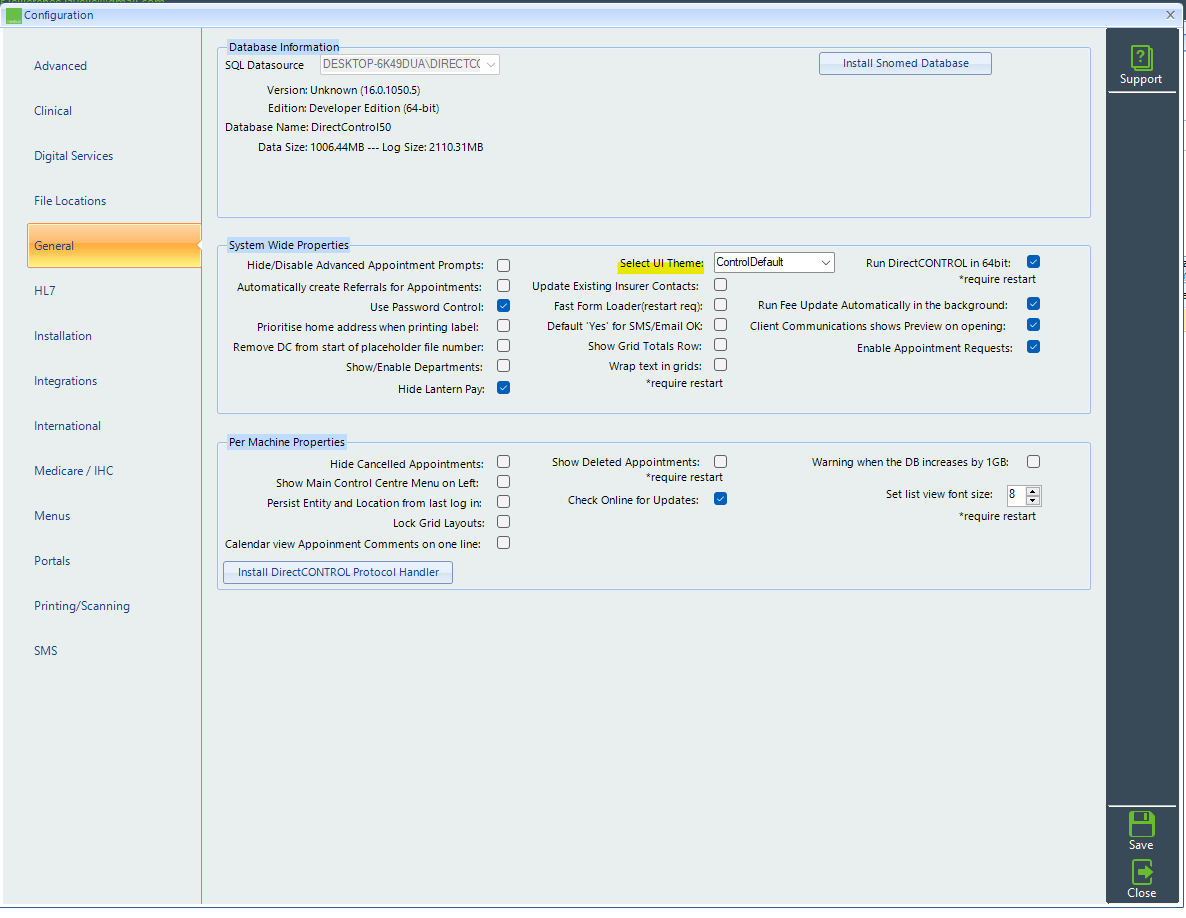Click the 'Version: Unknown (16.0.1050.5)' text
Screen dimensions: 1186x918
[343, 90]
